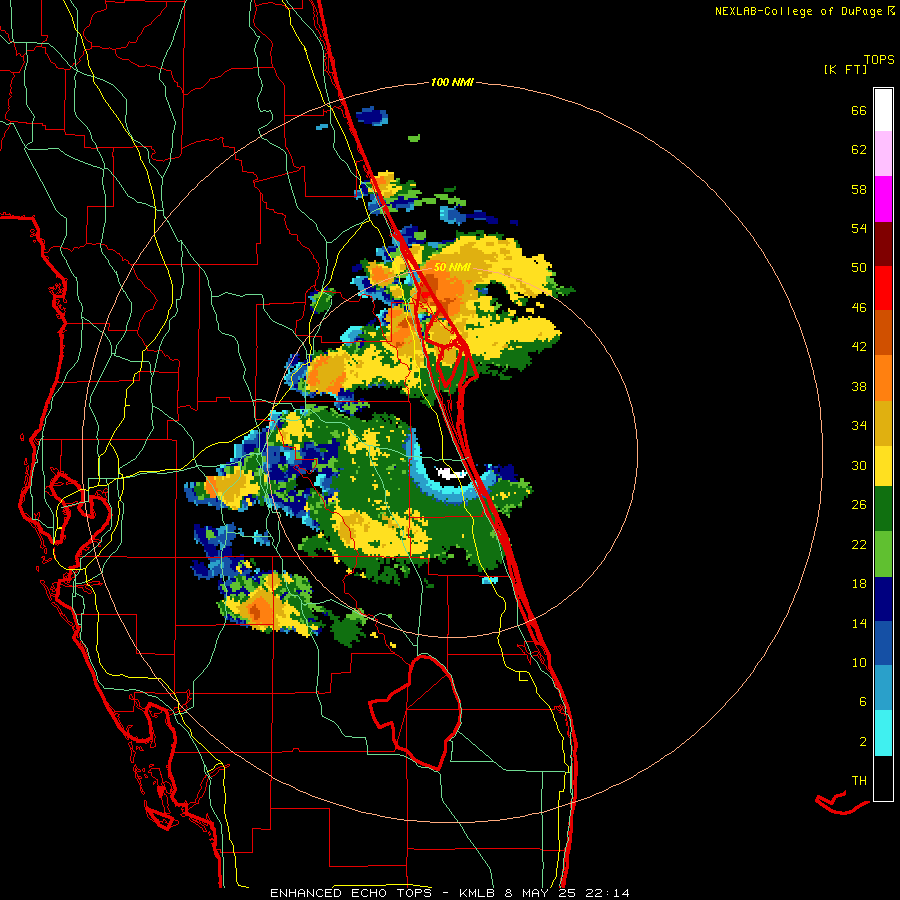Click the white echo patch at radar center
The image size is (900, 900).
[x=451, y=473]
